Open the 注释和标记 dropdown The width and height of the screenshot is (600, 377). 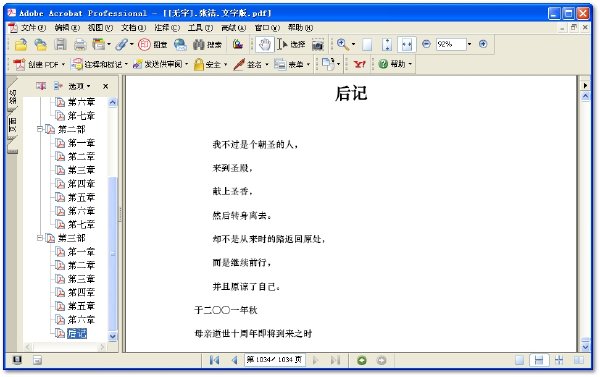pyautogui.click(x=99, y=64)
